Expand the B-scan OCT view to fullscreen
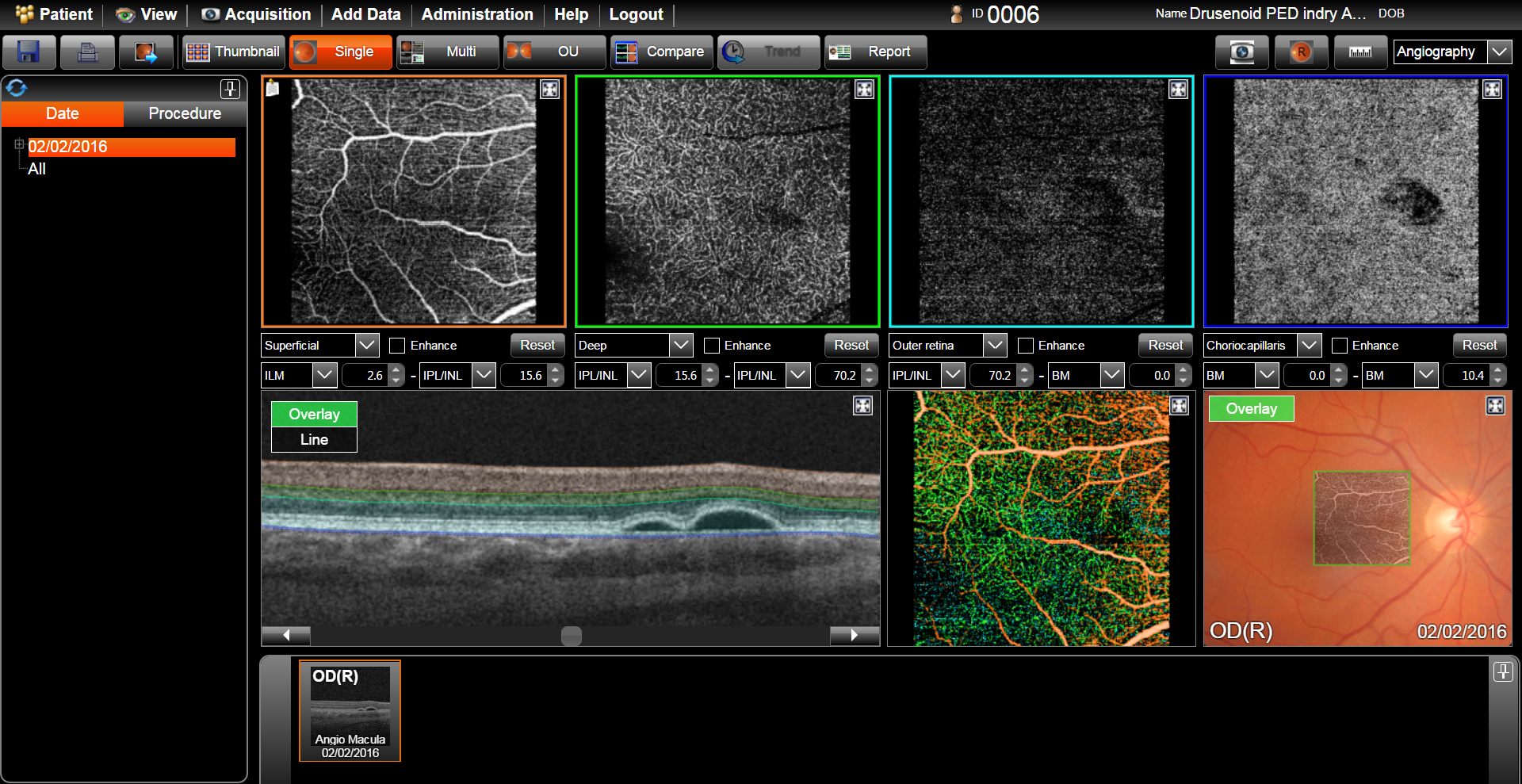The width and height of the screenshot is (1522, 784). [x=862, y=406]
